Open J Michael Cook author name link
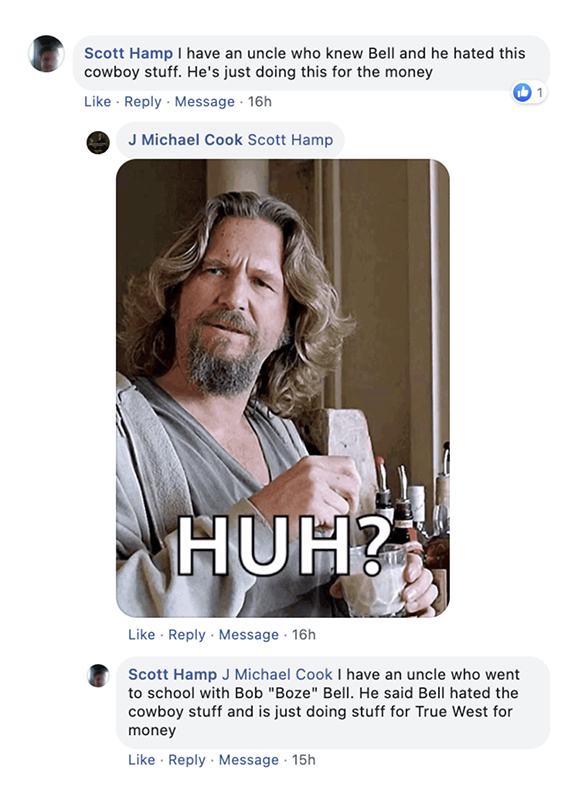 click(x=185, y=139)
